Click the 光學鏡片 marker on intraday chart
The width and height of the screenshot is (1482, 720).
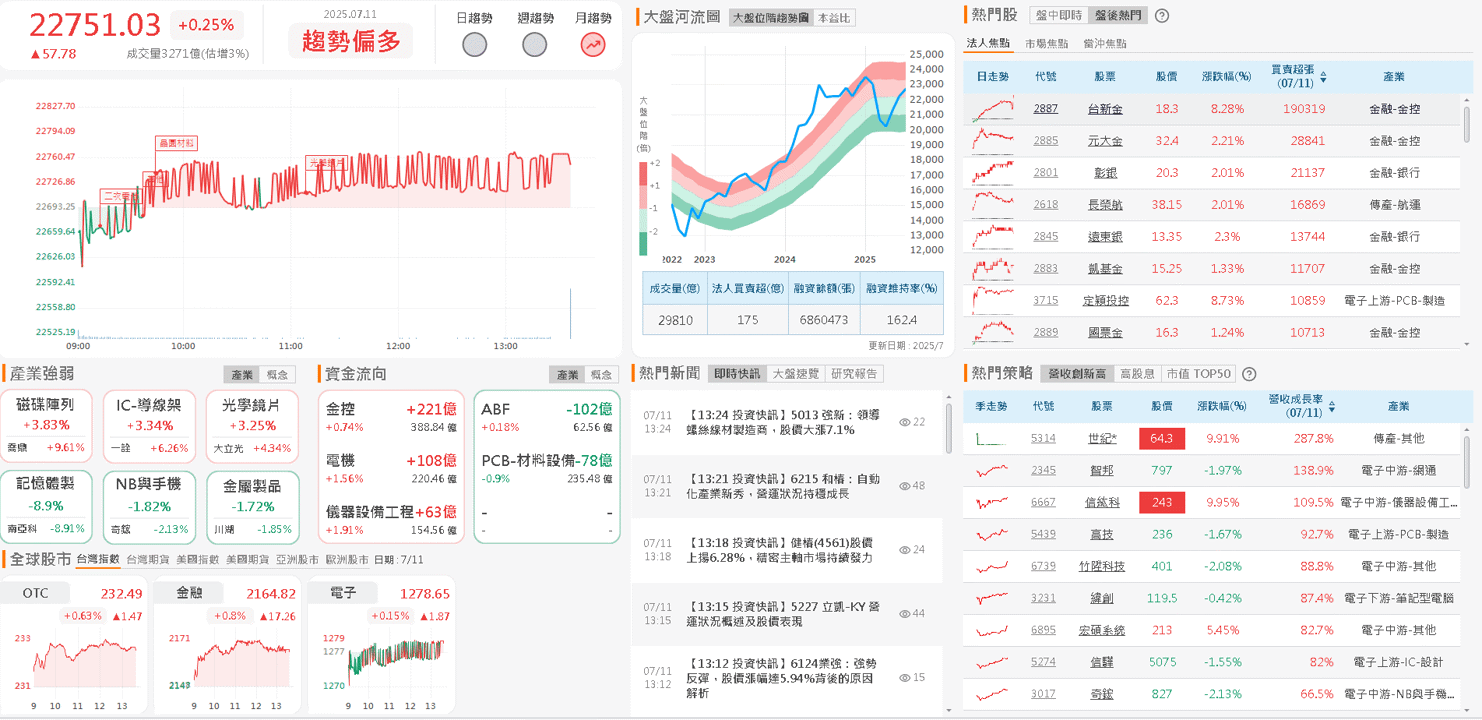click(326, 161)
